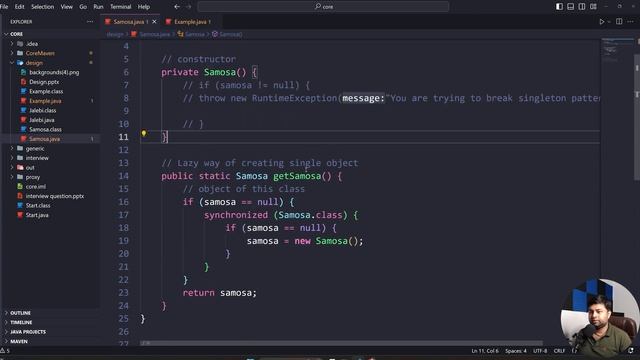Change CRLF line ending status

(x=559, y=351)
